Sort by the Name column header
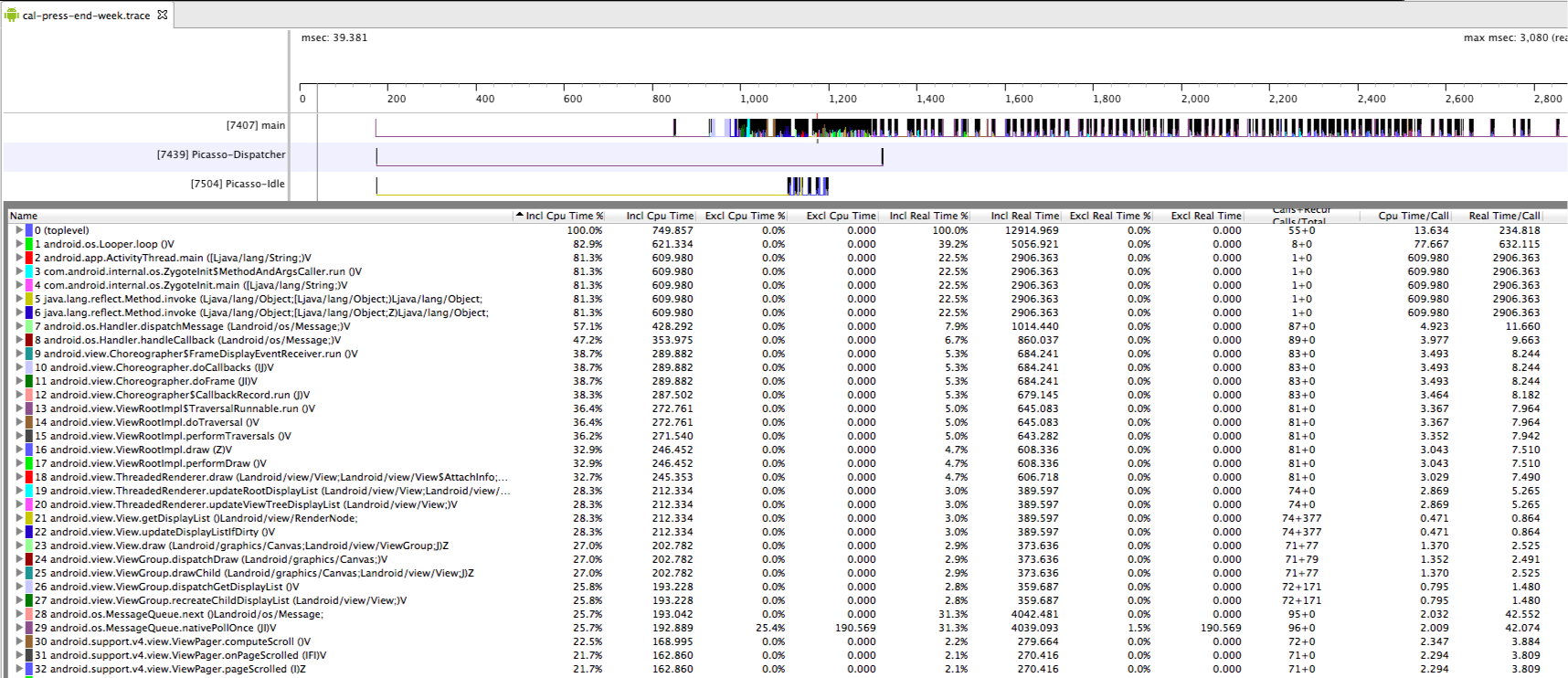The image size is (1568, 678). coord(24,216)
